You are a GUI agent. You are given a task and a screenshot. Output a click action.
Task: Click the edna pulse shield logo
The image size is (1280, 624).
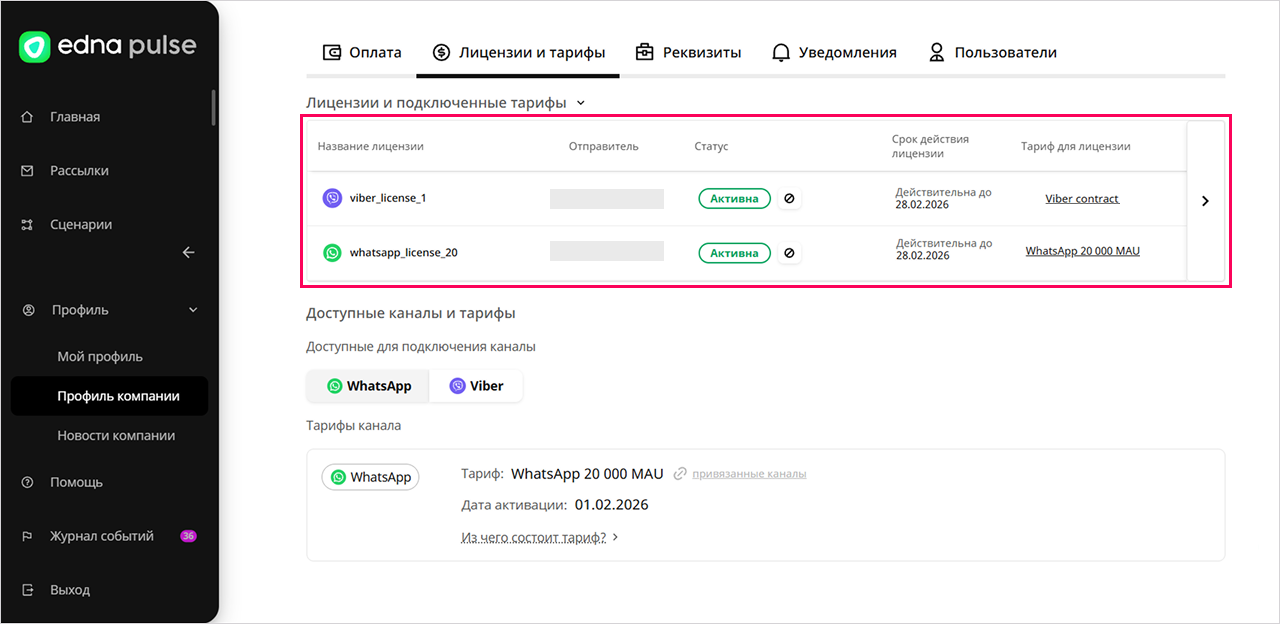coord(35,47)
